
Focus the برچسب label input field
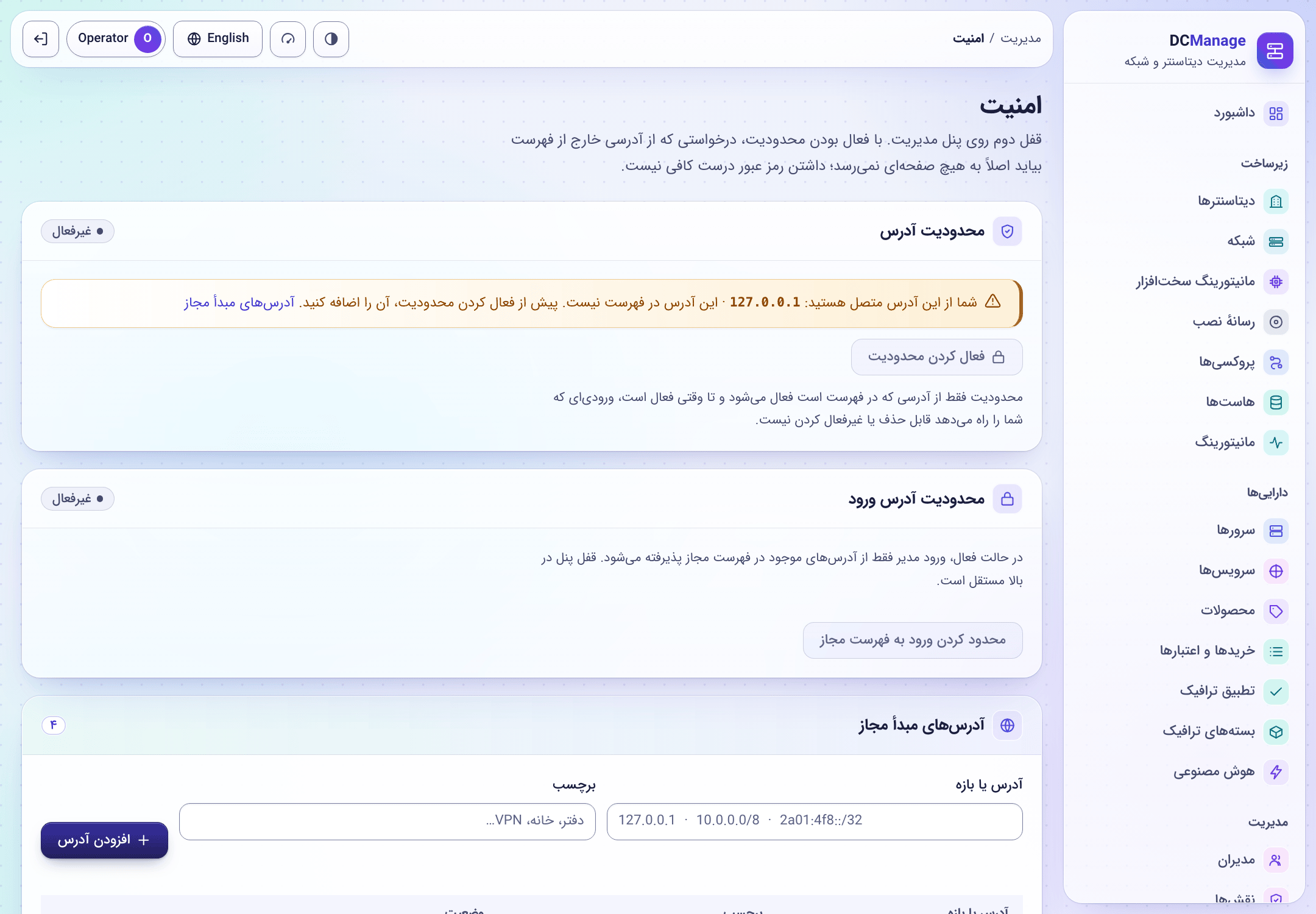pyautogui.click(x=387, y=821)
